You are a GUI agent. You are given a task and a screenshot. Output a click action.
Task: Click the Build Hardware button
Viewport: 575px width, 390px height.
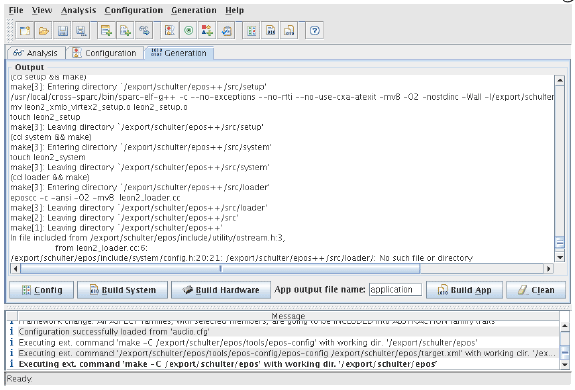coord(221,290)
